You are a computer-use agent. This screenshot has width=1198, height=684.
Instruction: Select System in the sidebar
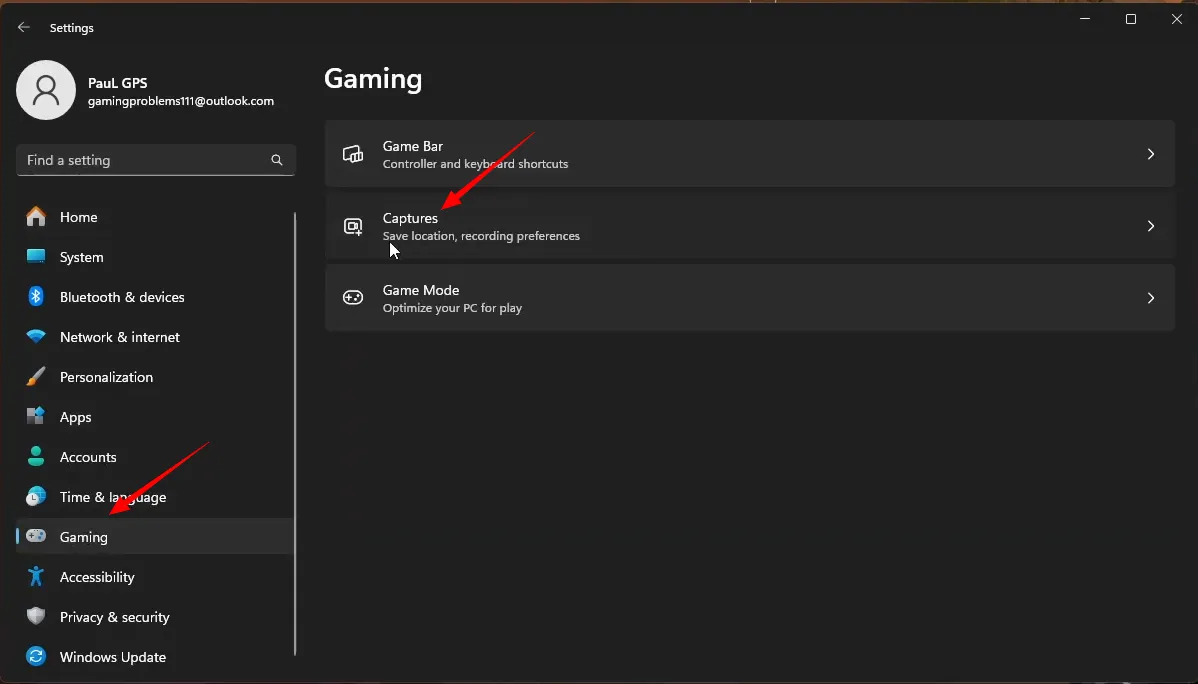tap(81, 257)
